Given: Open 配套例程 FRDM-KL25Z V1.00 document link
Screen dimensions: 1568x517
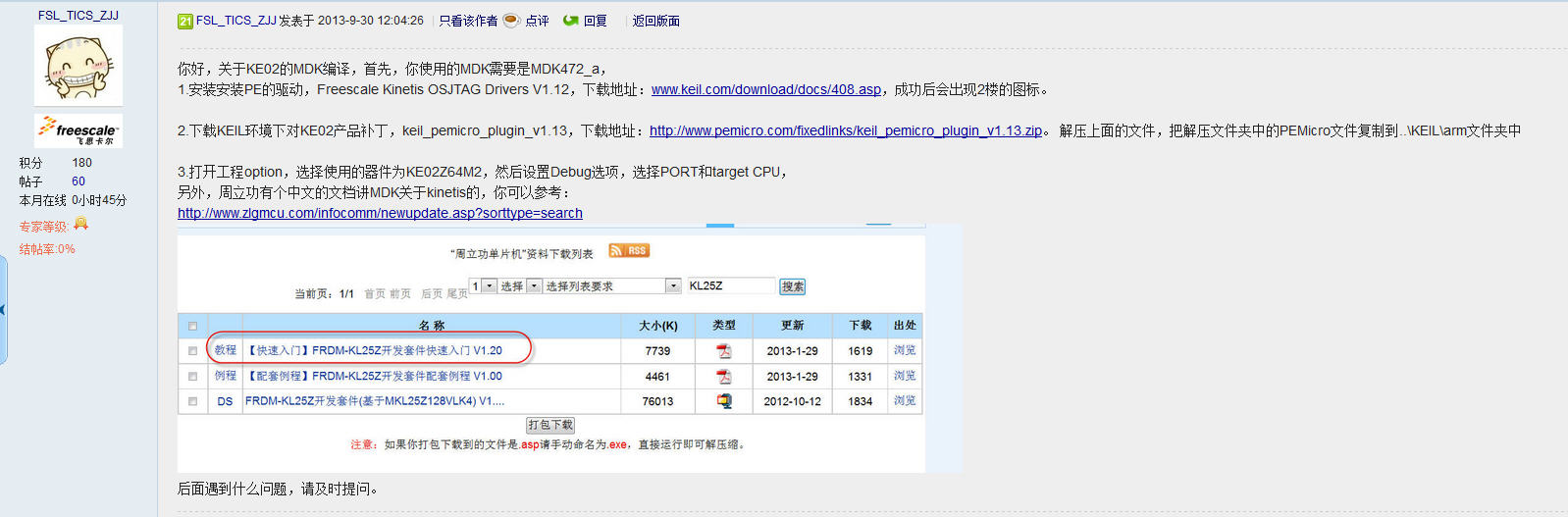Looking at the screenshot, I should coord(373,376).
